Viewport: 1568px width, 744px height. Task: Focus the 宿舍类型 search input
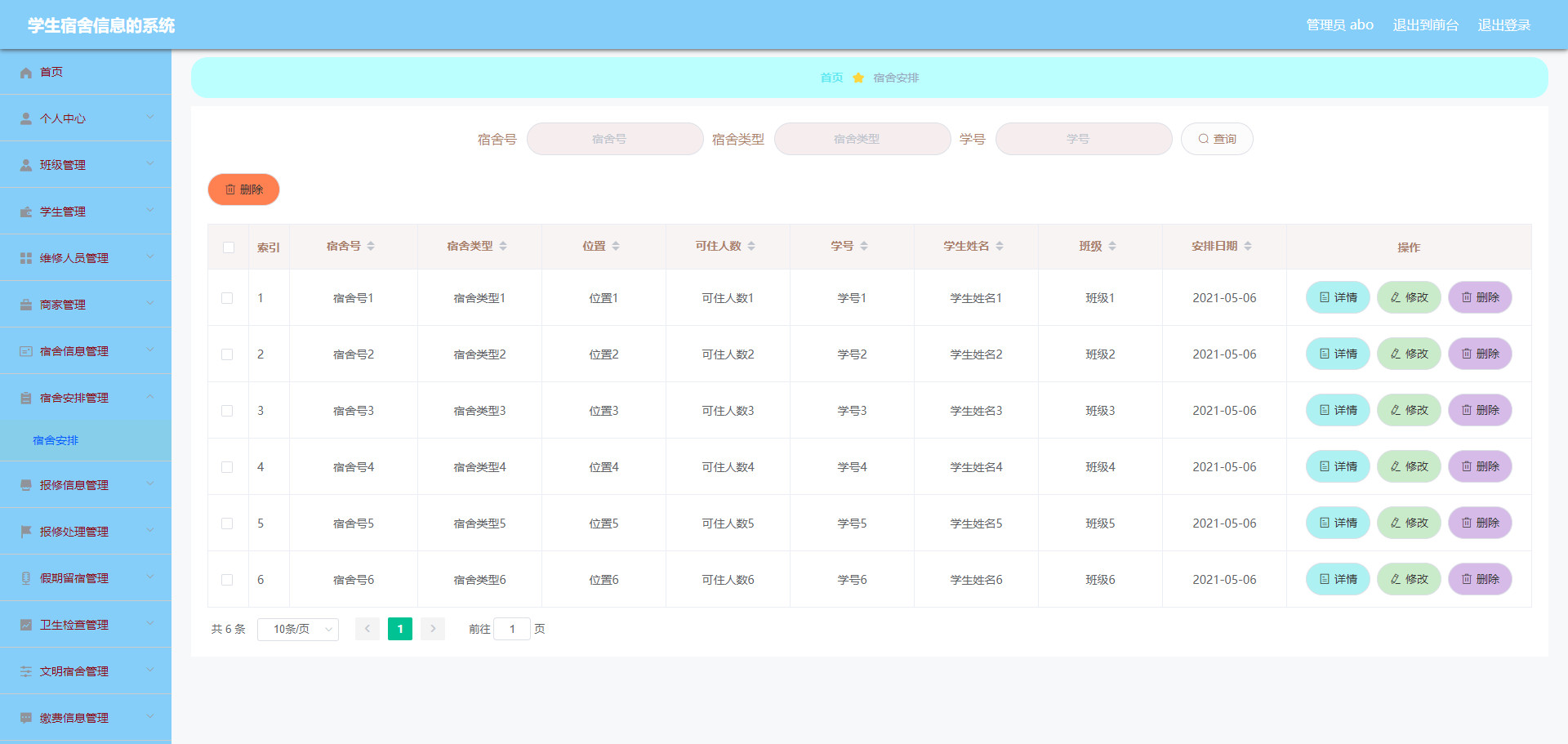[862, 139]
